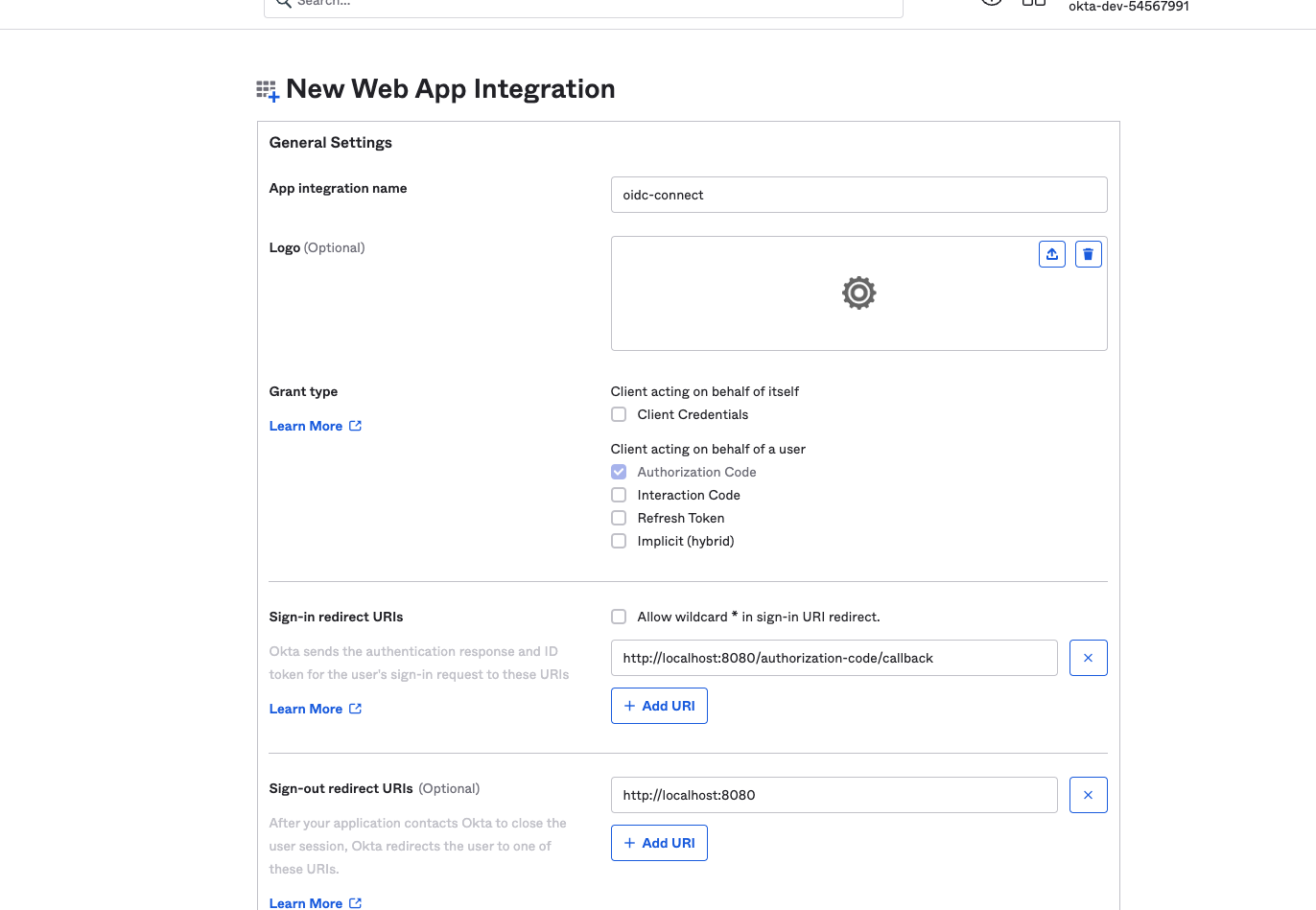The height and width of the screenshot is (910, 1316).
Task: Click the external link icon beside Sign-in redirect Learn More
Action: click(x=356, y=708)
